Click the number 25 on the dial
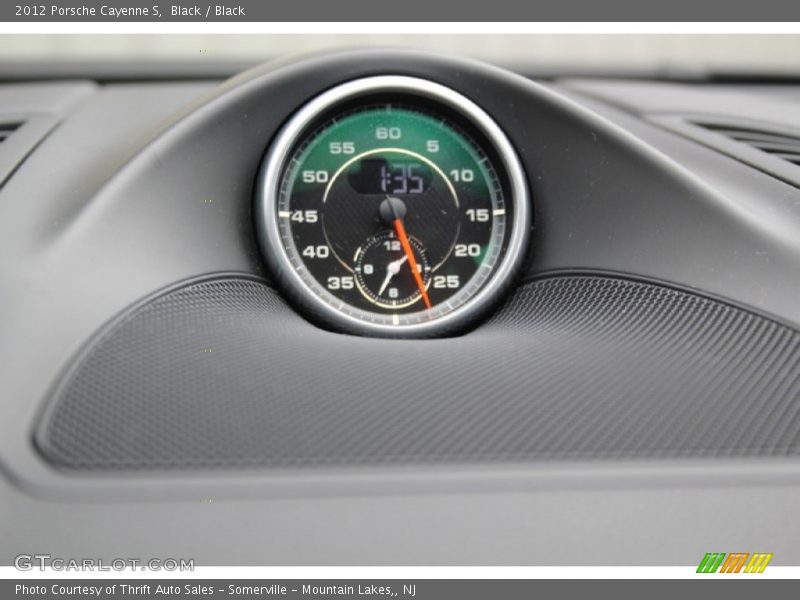Image resolution: width=800 pixels, height=600 pixels. 446,282
